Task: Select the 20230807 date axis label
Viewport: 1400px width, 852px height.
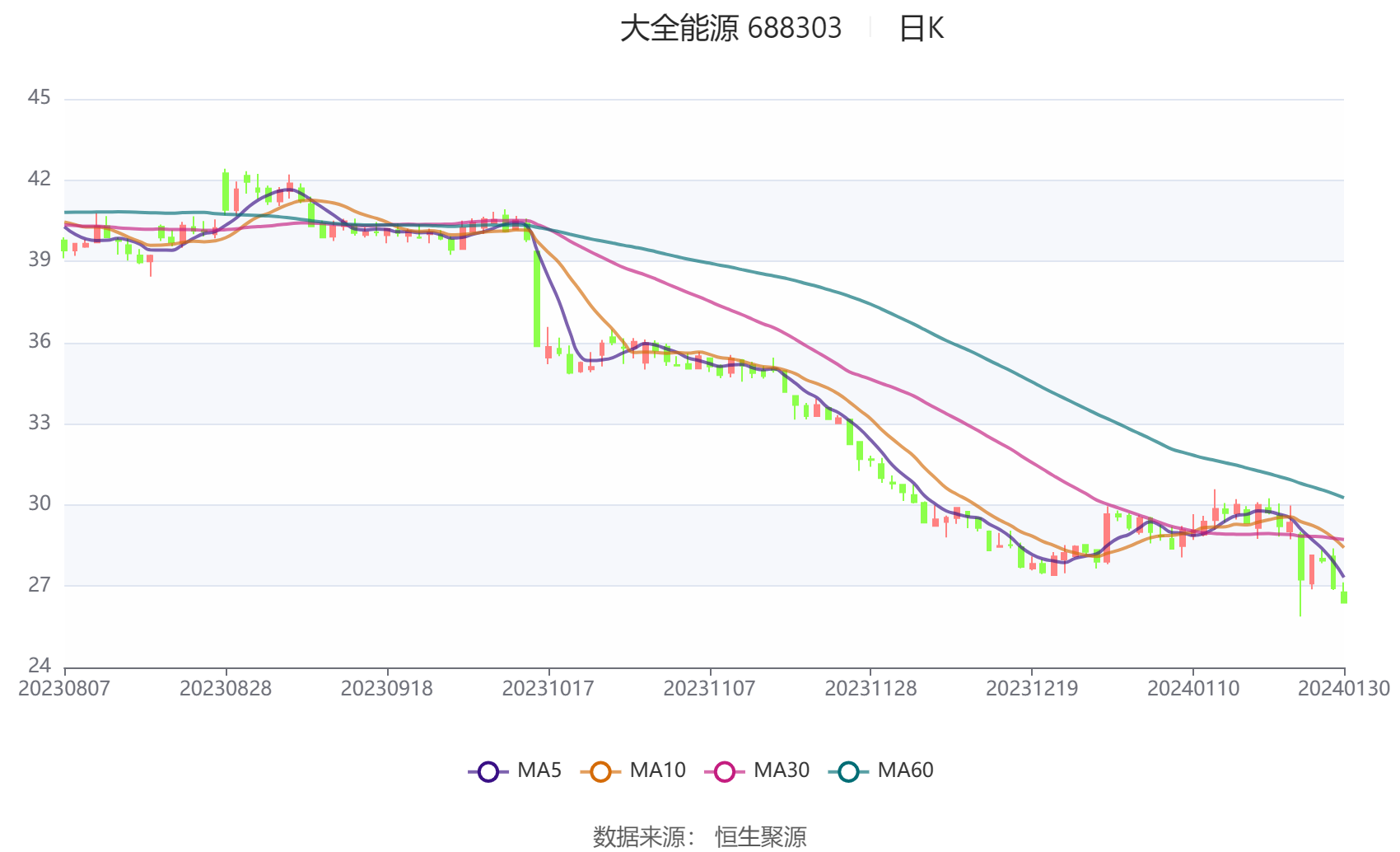Action: [x=64, y=688]
